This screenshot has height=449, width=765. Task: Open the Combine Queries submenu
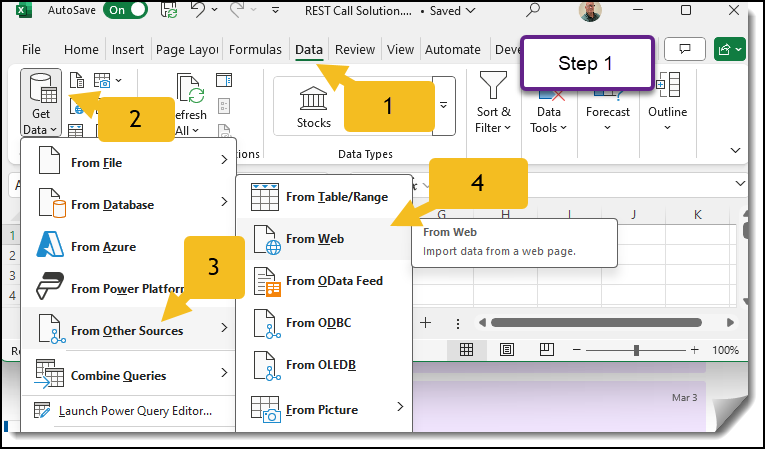click(129, 374)
